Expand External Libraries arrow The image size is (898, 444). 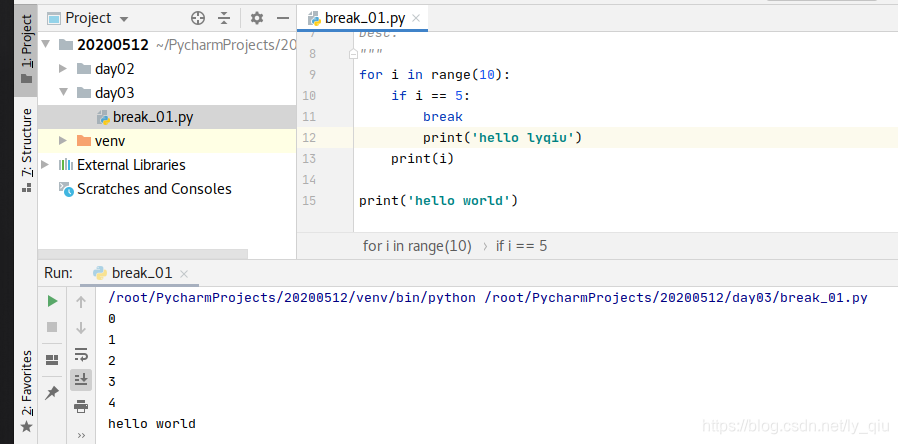coord(46,164)
